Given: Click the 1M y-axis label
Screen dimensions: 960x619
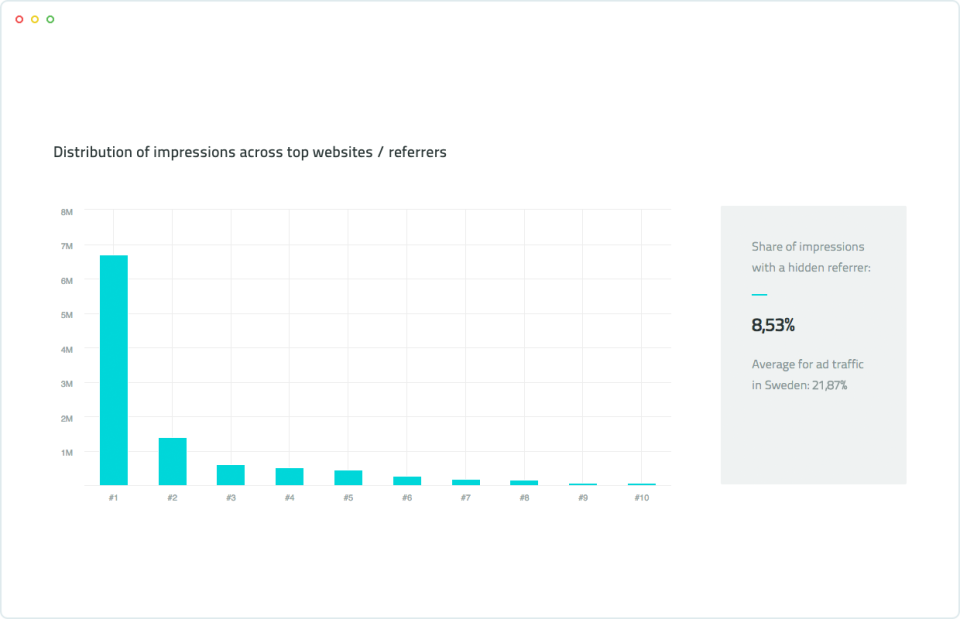Looking at the screenshot, I should tap(67, 452).
